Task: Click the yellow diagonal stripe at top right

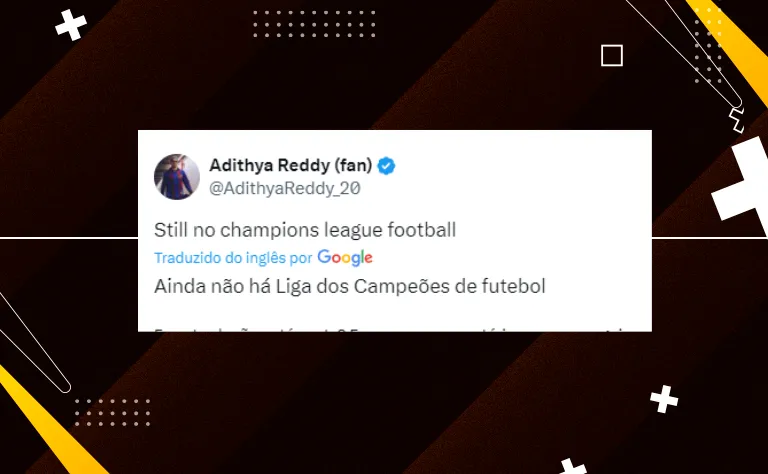Action: pos(731,44)
